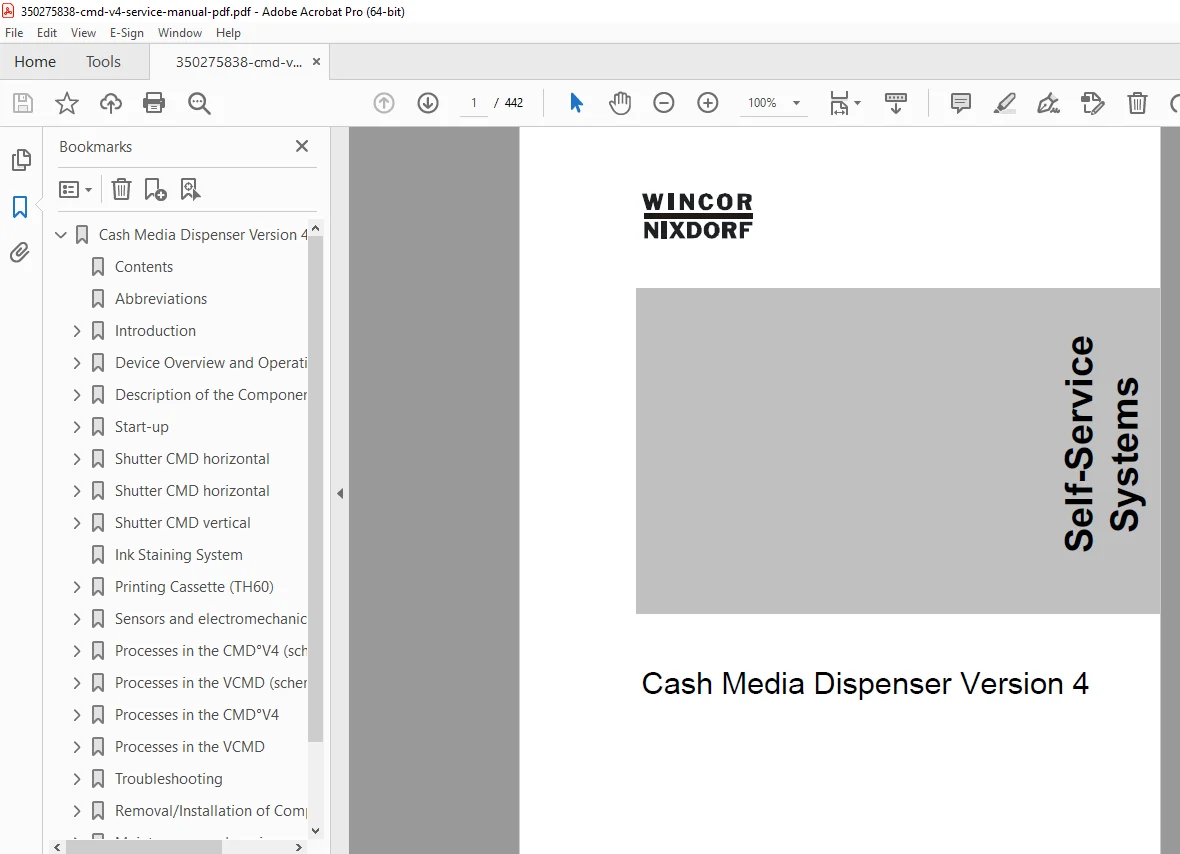Image resolution: width=1180 pixels, height=854 pixels.
Task: Open the zoom level dropdown
Action: [796, 103]
